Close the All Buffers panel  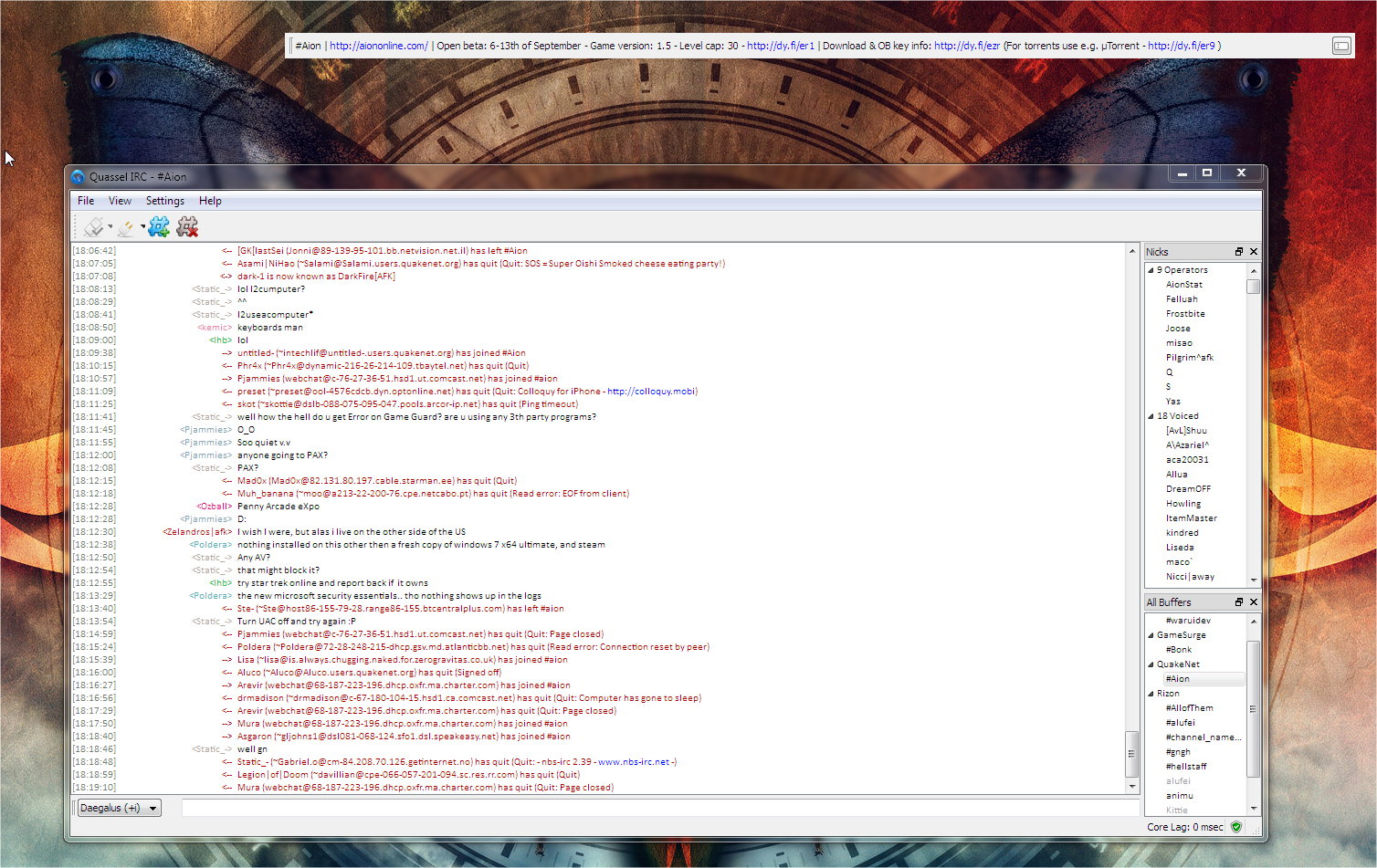pyautogui.click(x=1253, y=602)
